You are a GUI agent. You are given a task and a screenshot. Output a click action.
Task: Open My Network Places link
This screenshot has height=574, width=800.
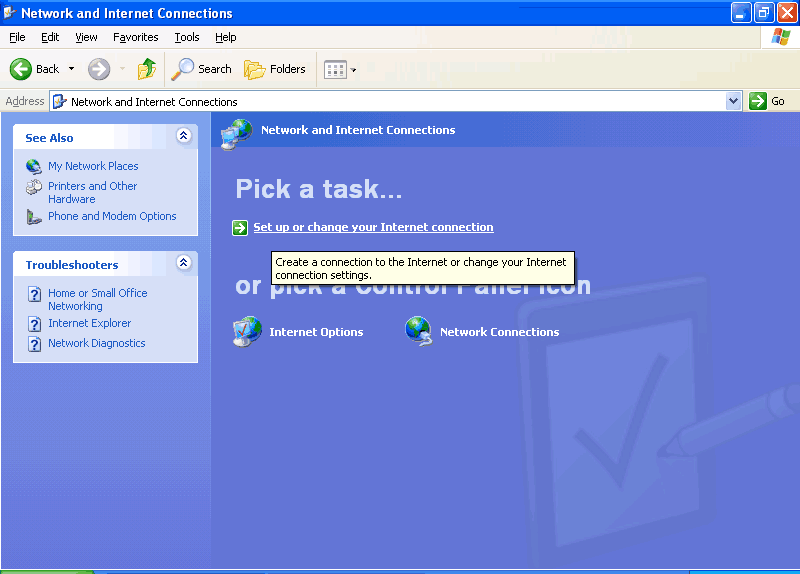[x=93, y=166]
